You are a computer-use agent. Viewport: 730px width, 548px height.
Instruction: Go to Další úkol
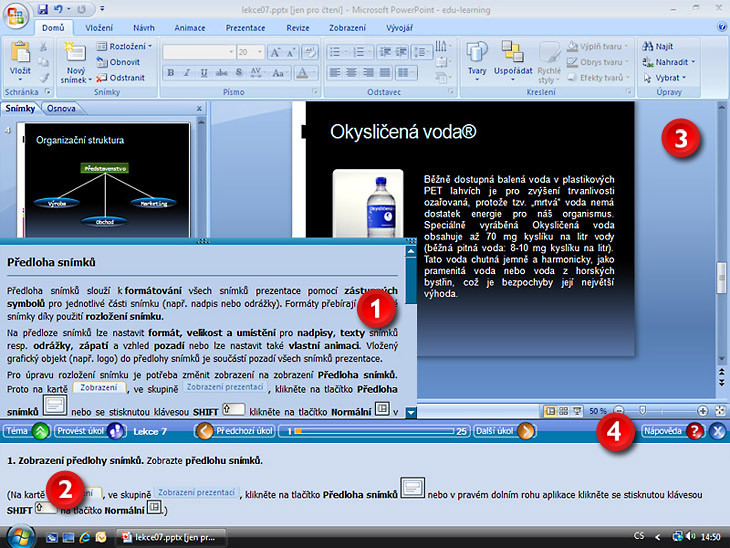pos(504,431)
